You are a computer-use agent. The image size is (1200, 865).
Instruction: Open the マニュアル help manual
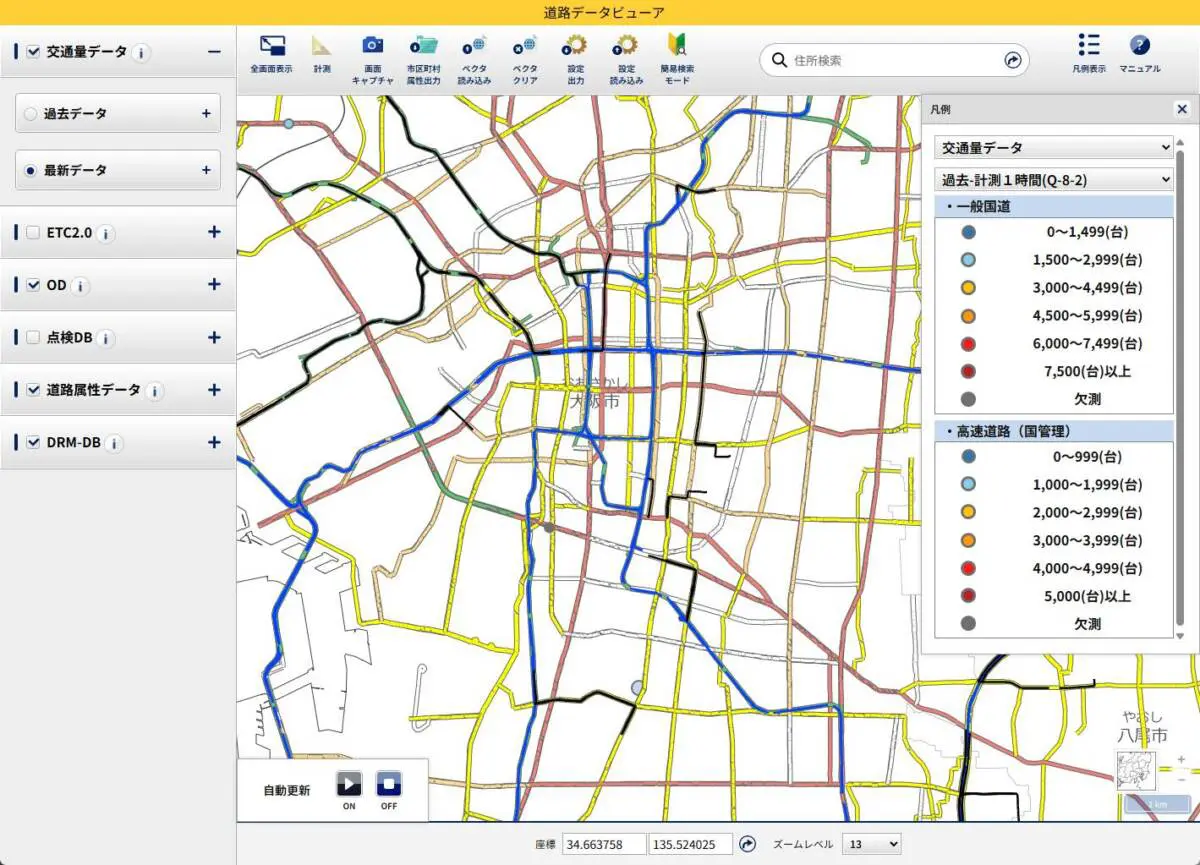click(1139, 45)
